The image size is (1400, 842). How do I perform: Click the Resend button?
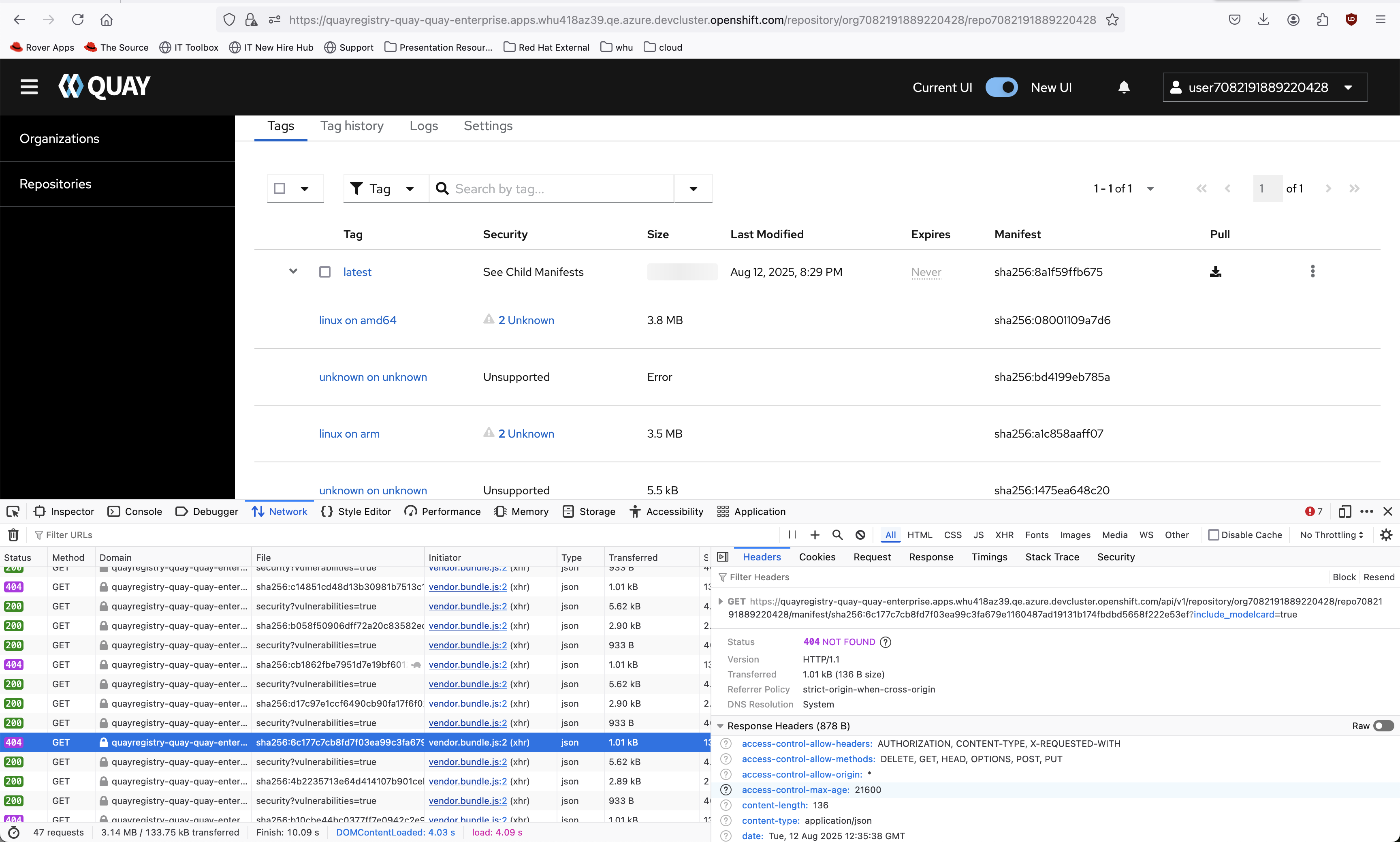(1379, 577)
